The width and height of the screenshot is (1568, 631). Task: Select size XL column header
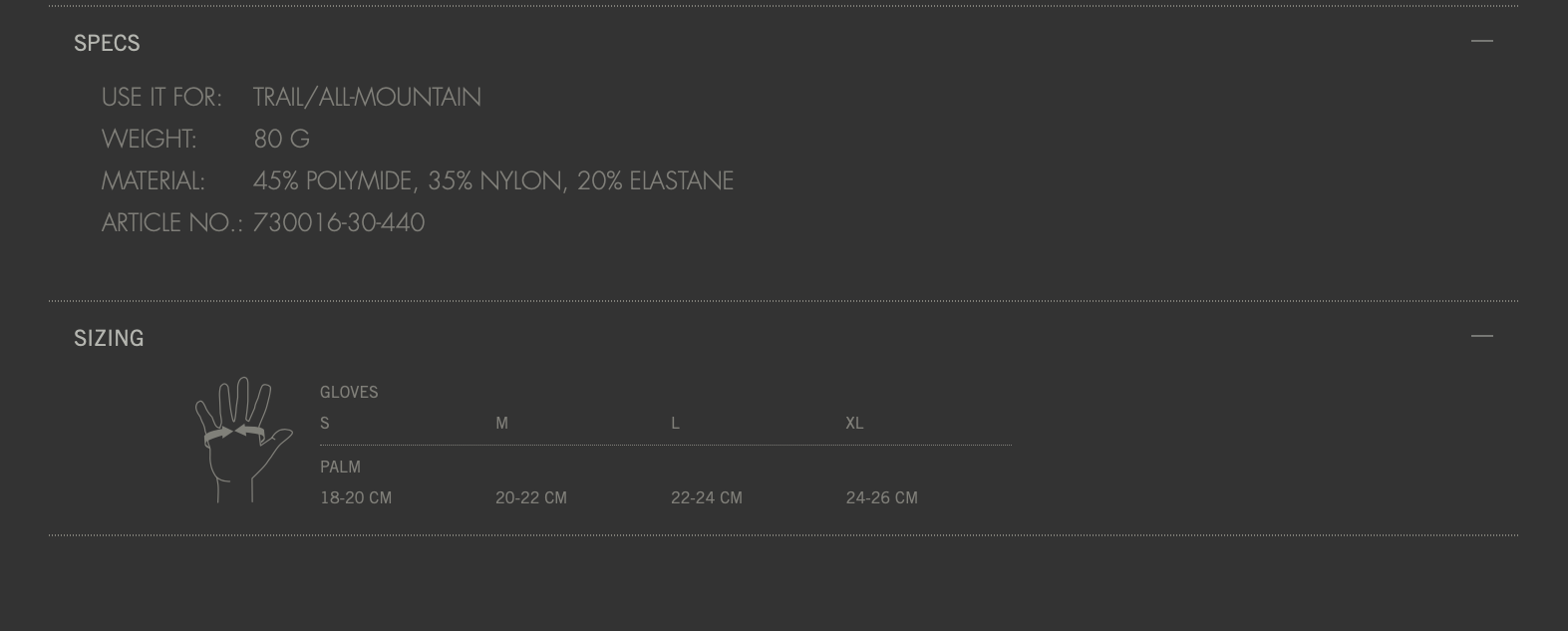click(x=854, y=423)
